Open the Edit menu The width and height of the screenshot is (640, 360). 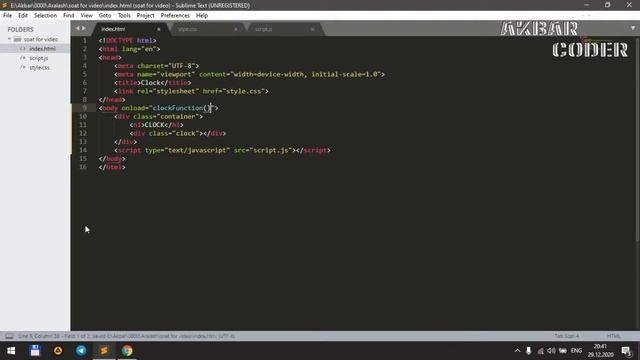pyautogui.click(x=23, y=16)
